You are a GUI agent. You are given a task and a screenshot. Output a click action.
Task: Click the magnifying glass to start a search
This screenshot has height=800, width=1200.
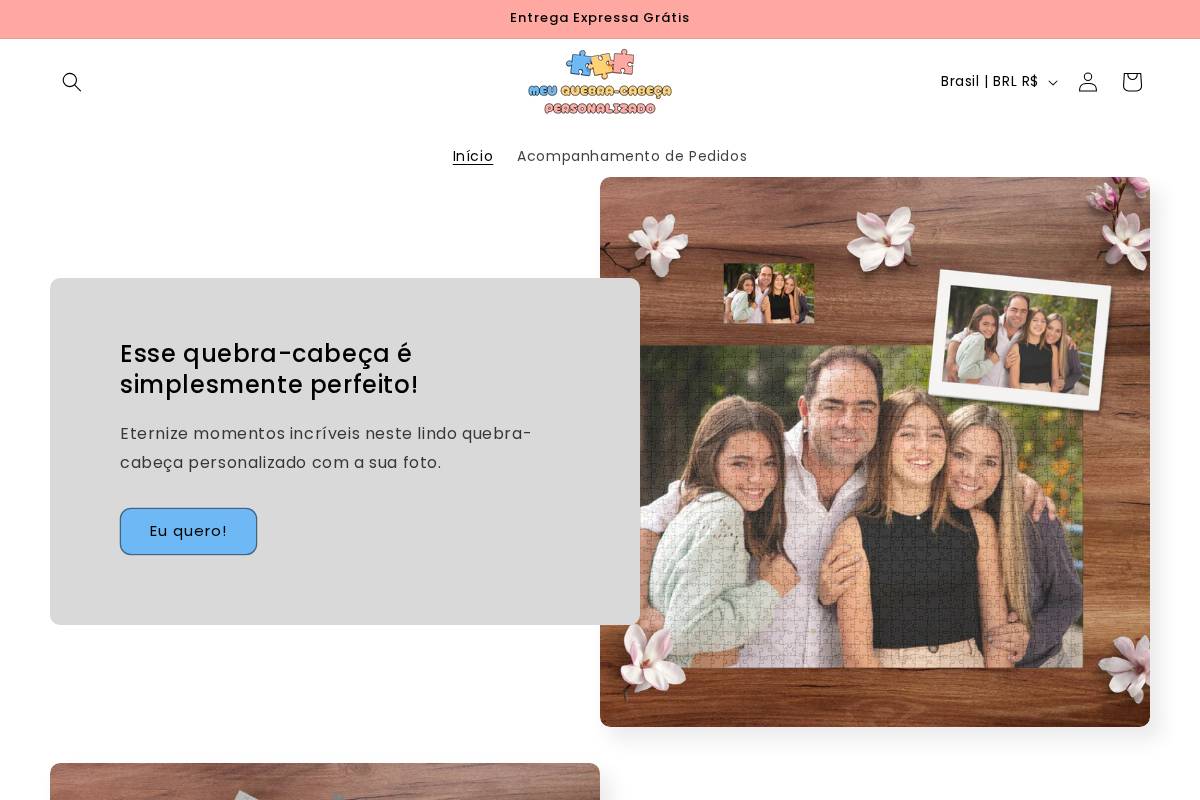pyautogui.click(x=72, y=82)
